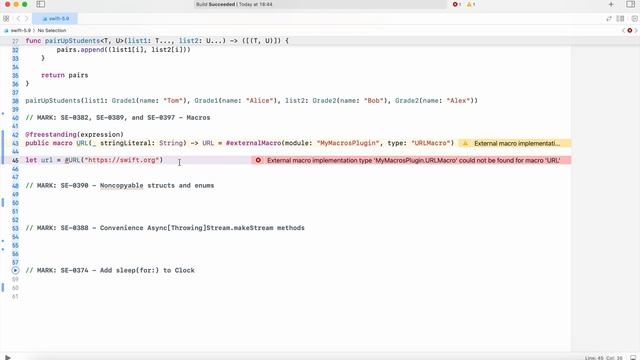Open the related items grid menu
This screenshot has height=360, width=640.
6,18
